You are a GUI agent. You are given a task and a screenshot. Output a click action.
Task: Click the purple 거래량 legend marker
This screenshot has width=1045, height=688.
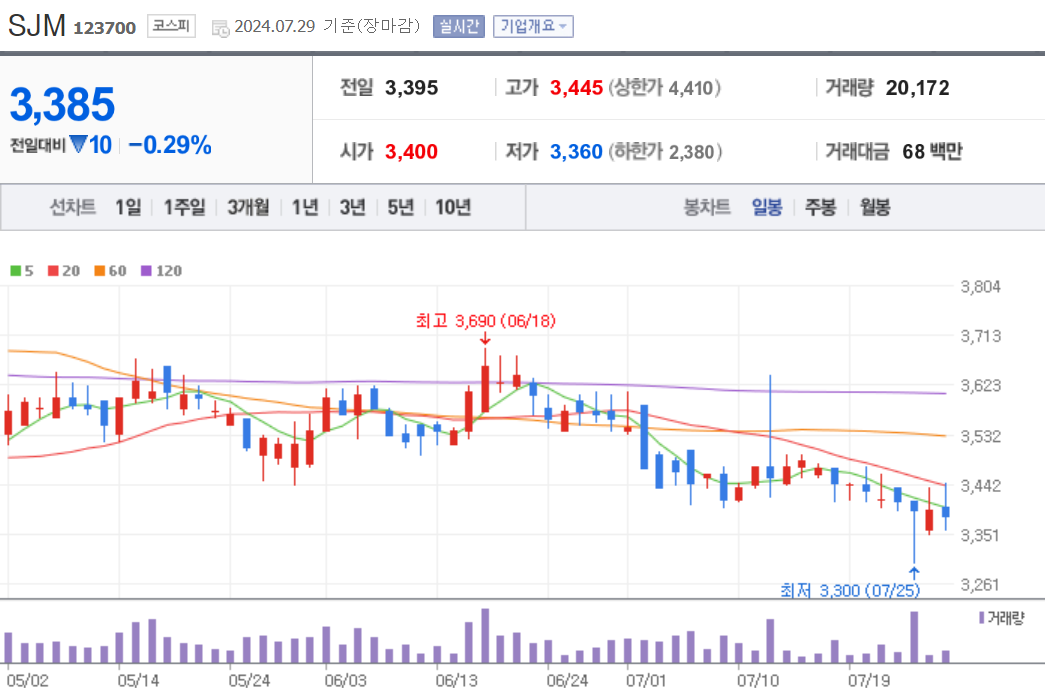point(981,618)
